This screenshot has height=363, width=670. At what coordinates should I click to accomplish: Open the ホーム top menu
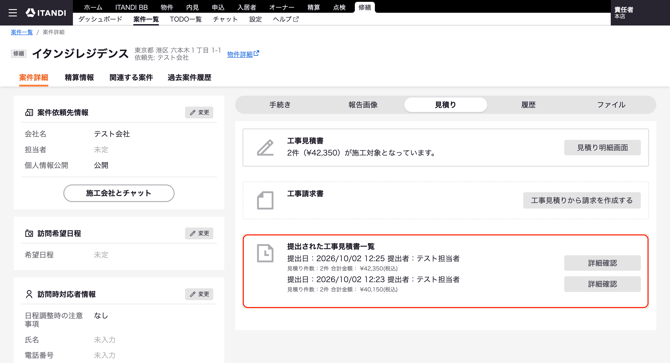click(93, 7)
